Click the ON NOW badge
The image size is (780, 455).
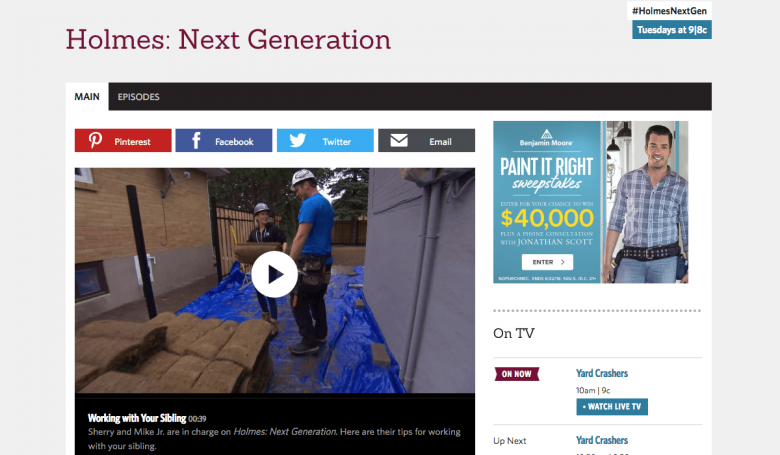click(x=516, y=374)
